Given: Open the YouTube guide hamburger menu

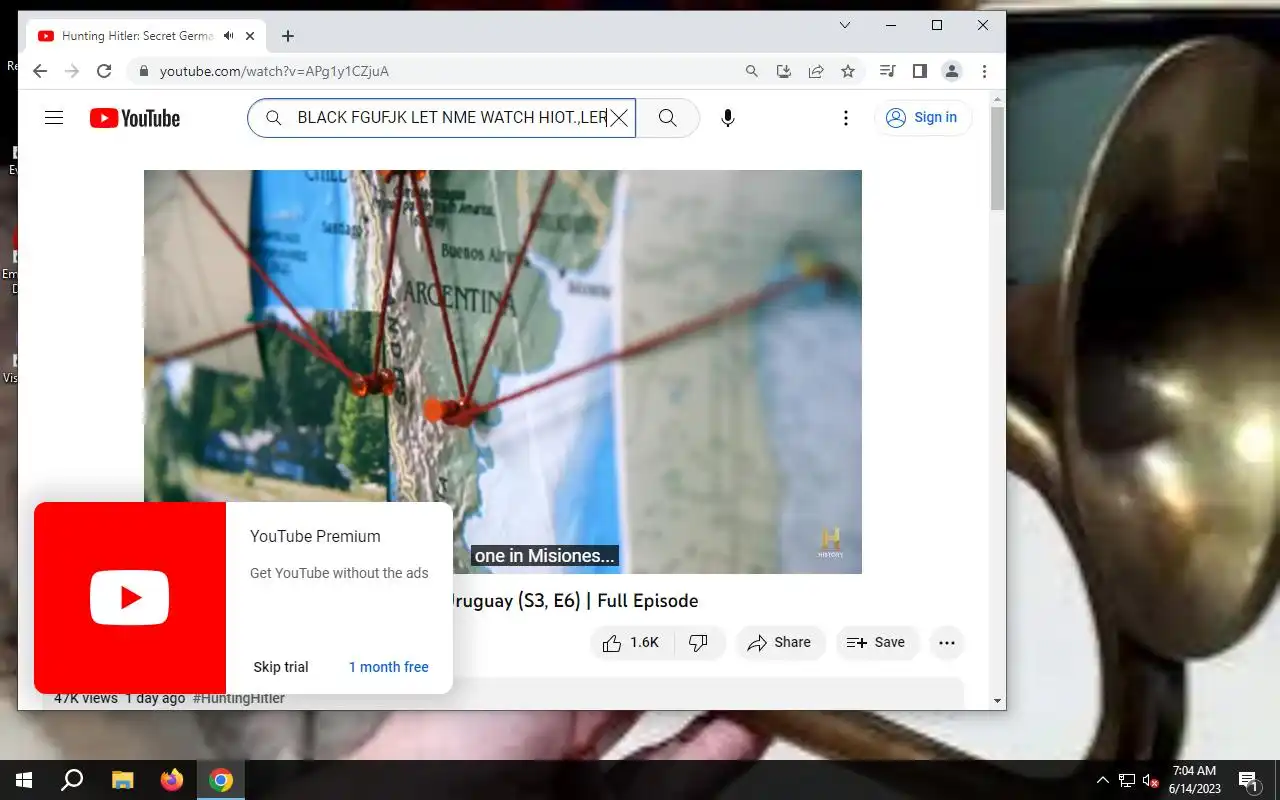Looking at the screenshot, I should (x=54, y=118).
